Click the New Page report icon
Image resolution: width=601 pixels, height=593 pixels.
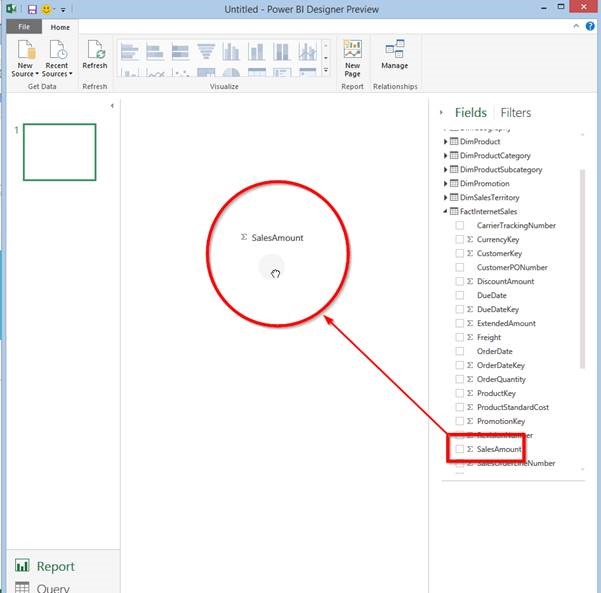(352, 50)
